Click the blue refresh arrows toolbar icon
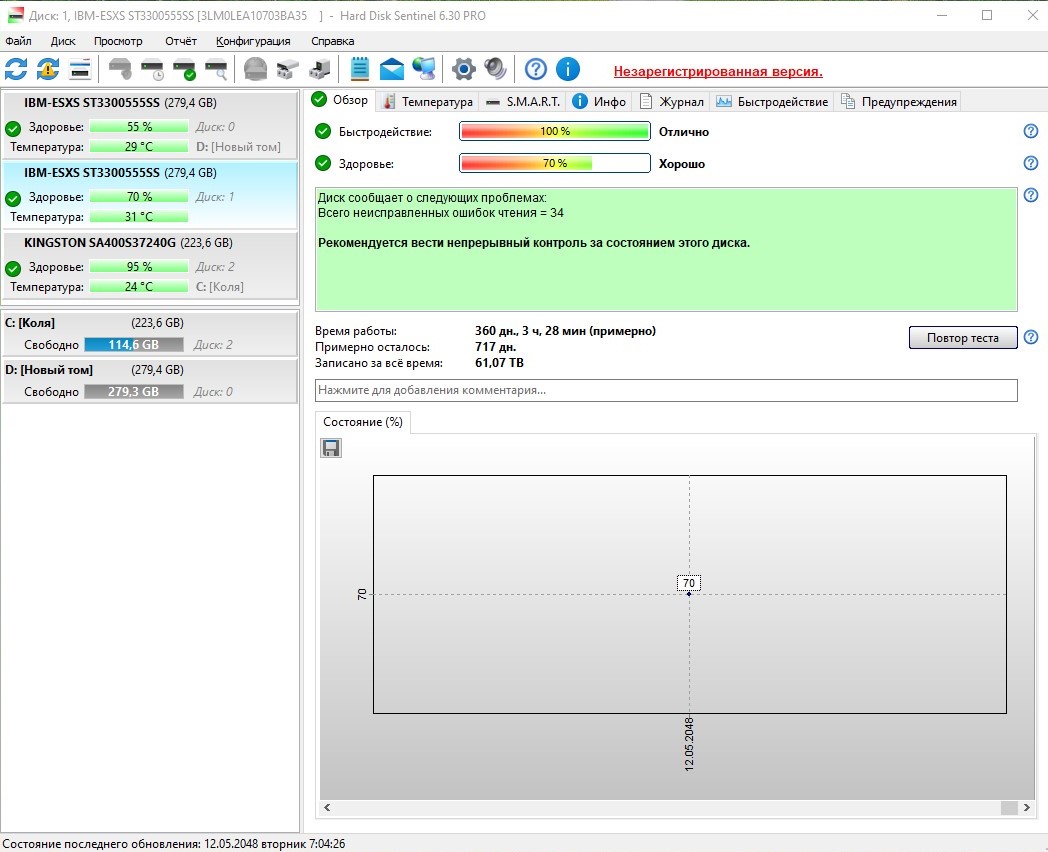This screenshot has height=852, width=1048. point(16,69)
